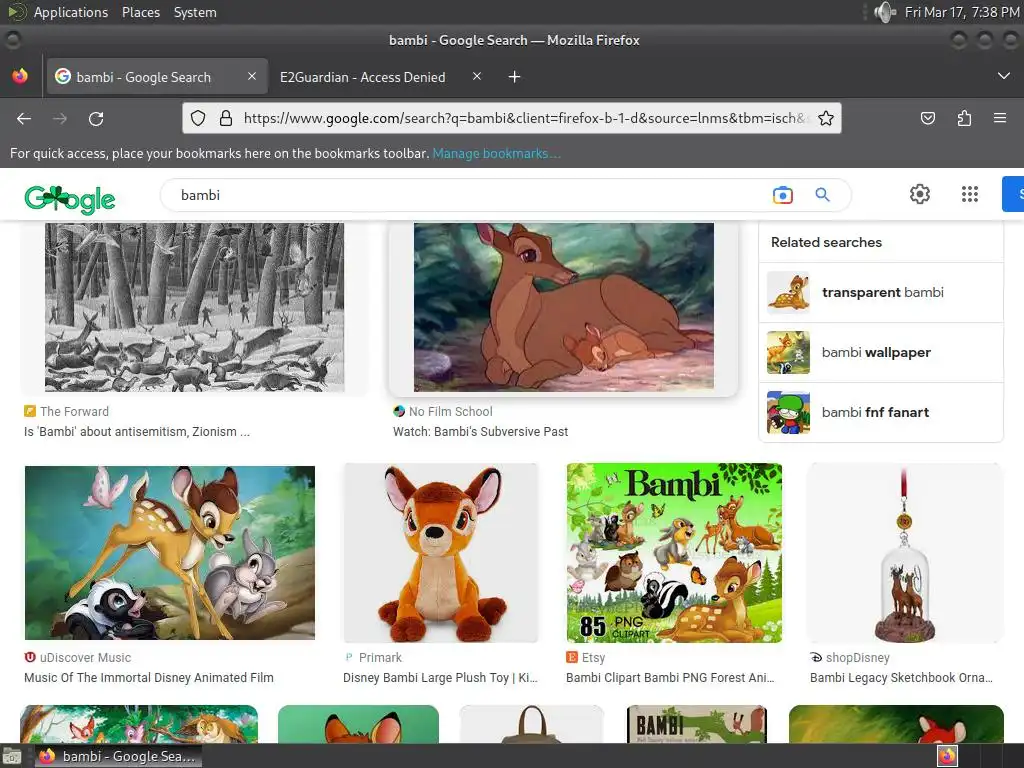Open Music Of The Immortal Disney Animated Film link
This screenshot has width=1024, height=768.
point(149,678)
